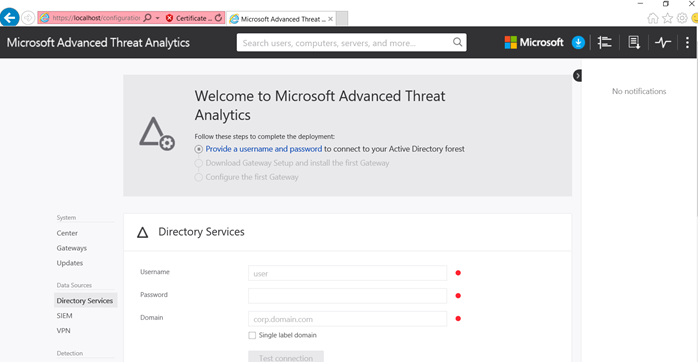Open SIEM under Data Sources
This screenshot has height=362, width=698.
pos(64,316)
